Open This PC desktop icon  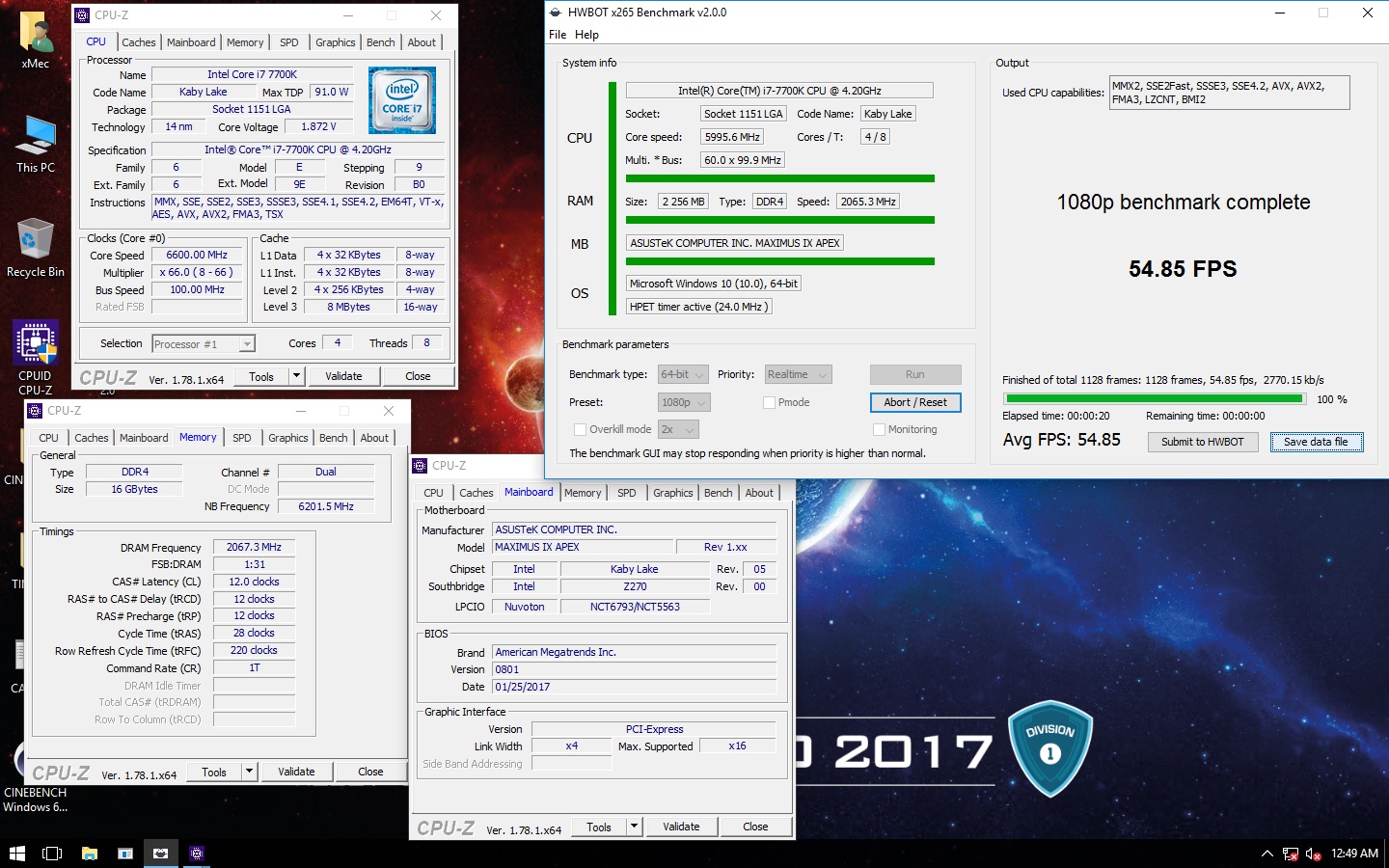click(36, 145)
